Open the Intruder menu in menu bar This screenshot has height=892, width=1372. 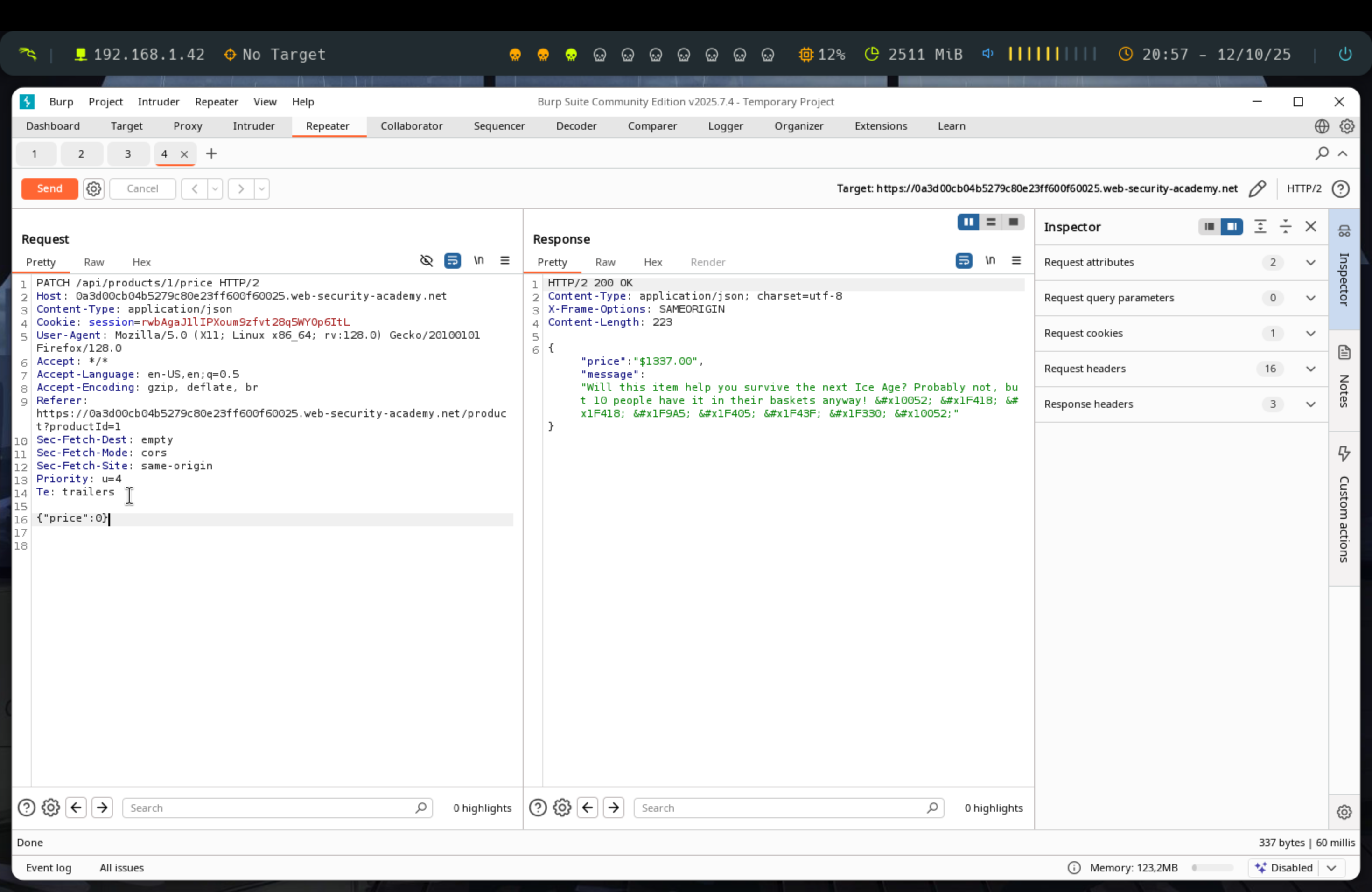pos(158,101)
